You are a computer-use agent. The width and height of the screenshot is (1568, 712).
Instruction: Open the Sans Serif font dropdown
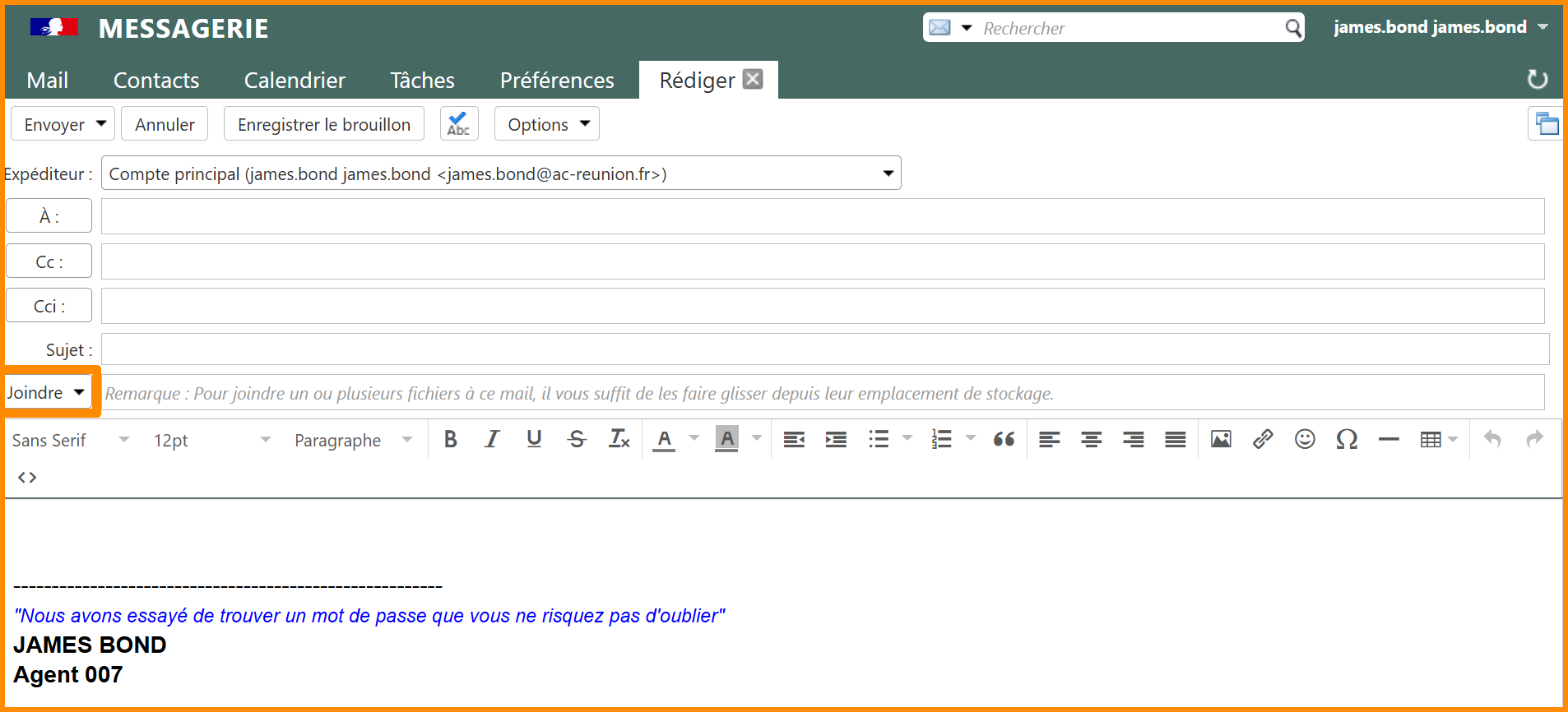71,441
